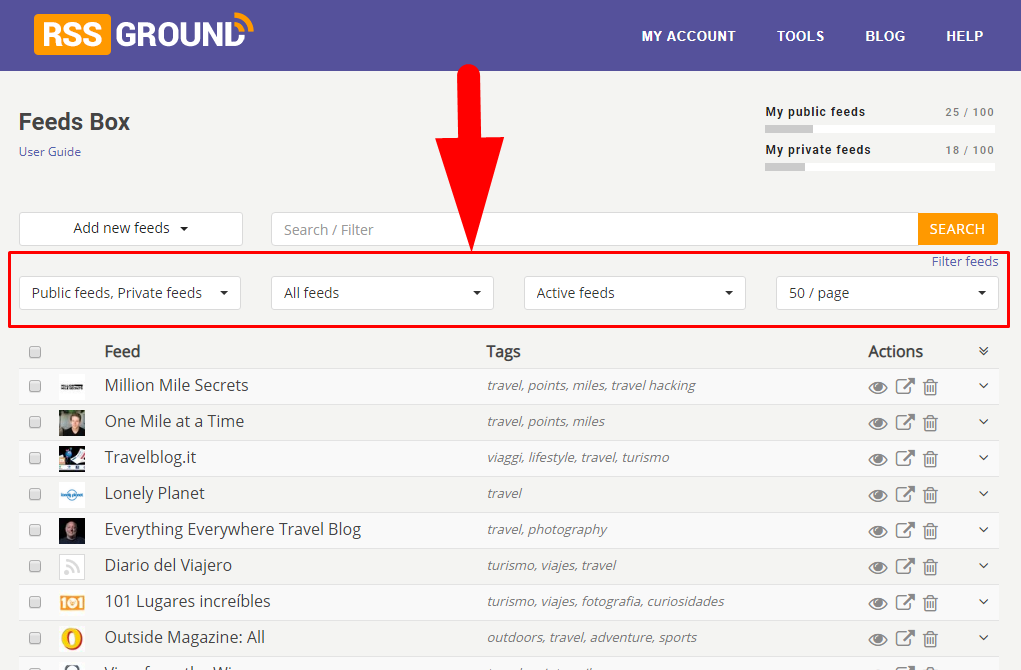Open the Lonely Planet feed title
Viewport: 1021px width, 670px height.
154,494
